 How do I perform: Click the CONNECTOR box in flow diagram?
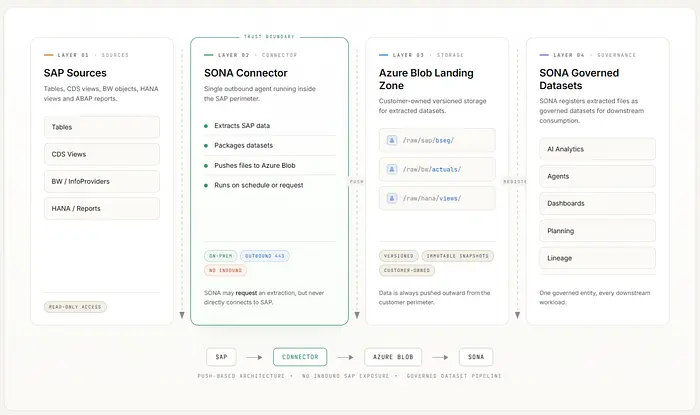(300, 357)
